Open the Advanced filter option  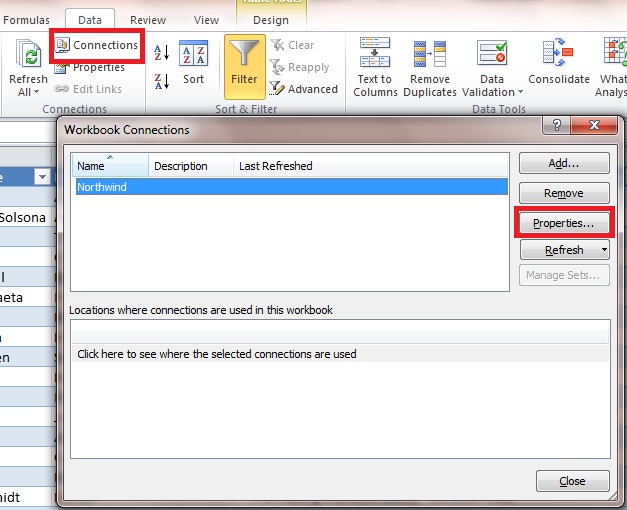point(304,89)
